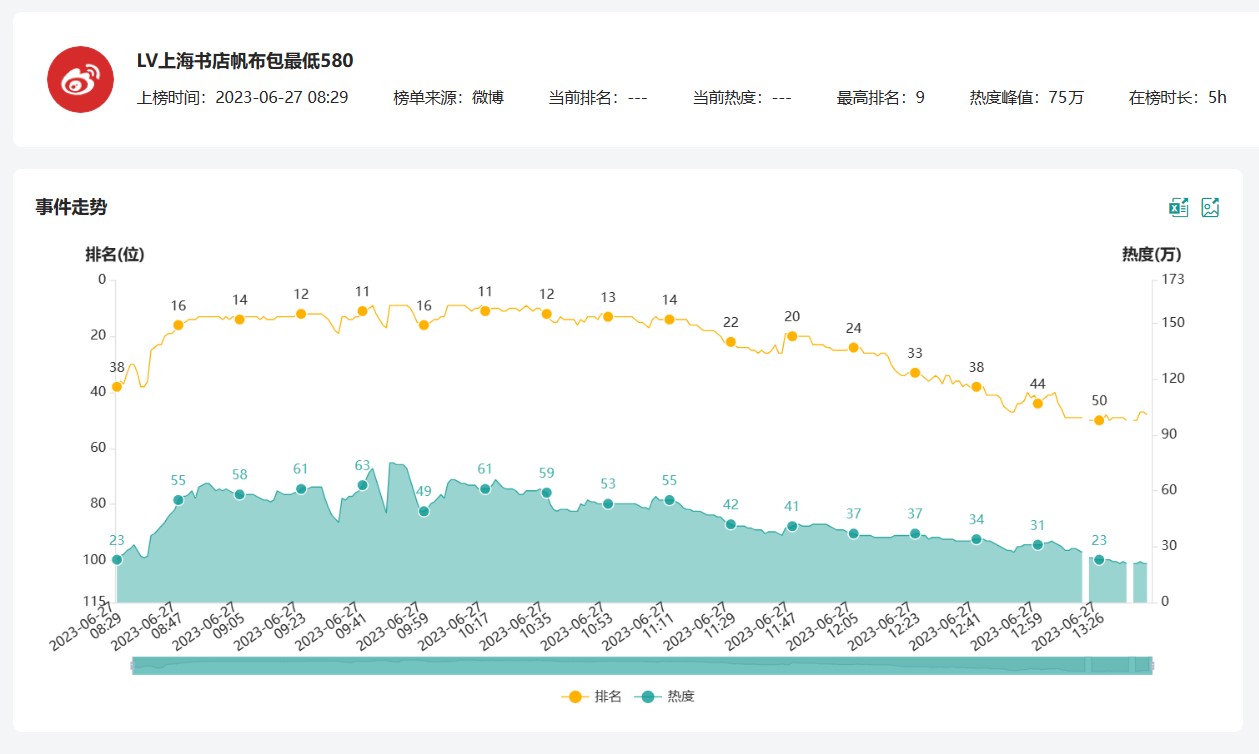Click the 事件走势 section heading
This screenshot has width=1259, height=754.
(x=71, y=207)
